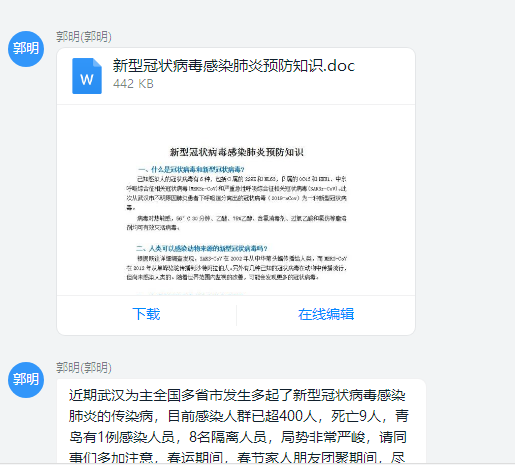Select the message bubble starting with 近期武汉
This screenshot has width=515, height=465.
(241, 421)
